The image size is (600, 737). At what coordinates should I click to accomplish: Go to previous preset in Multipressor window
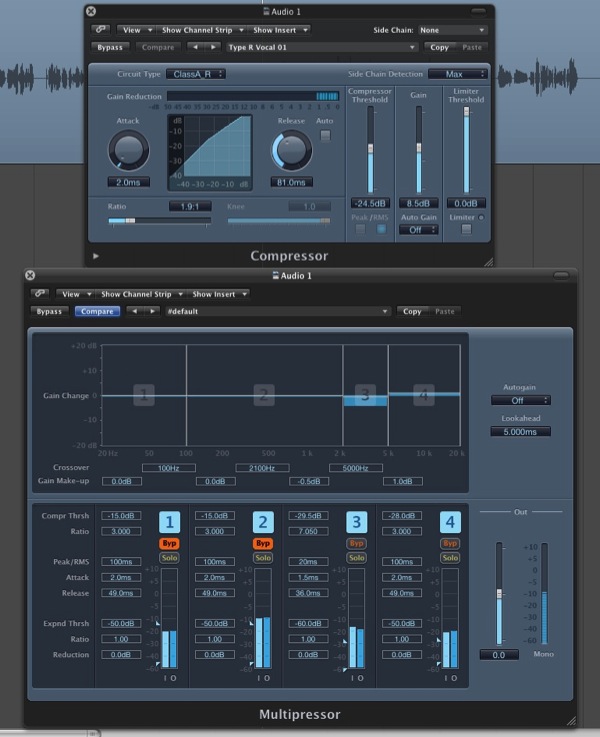(134, 311)
